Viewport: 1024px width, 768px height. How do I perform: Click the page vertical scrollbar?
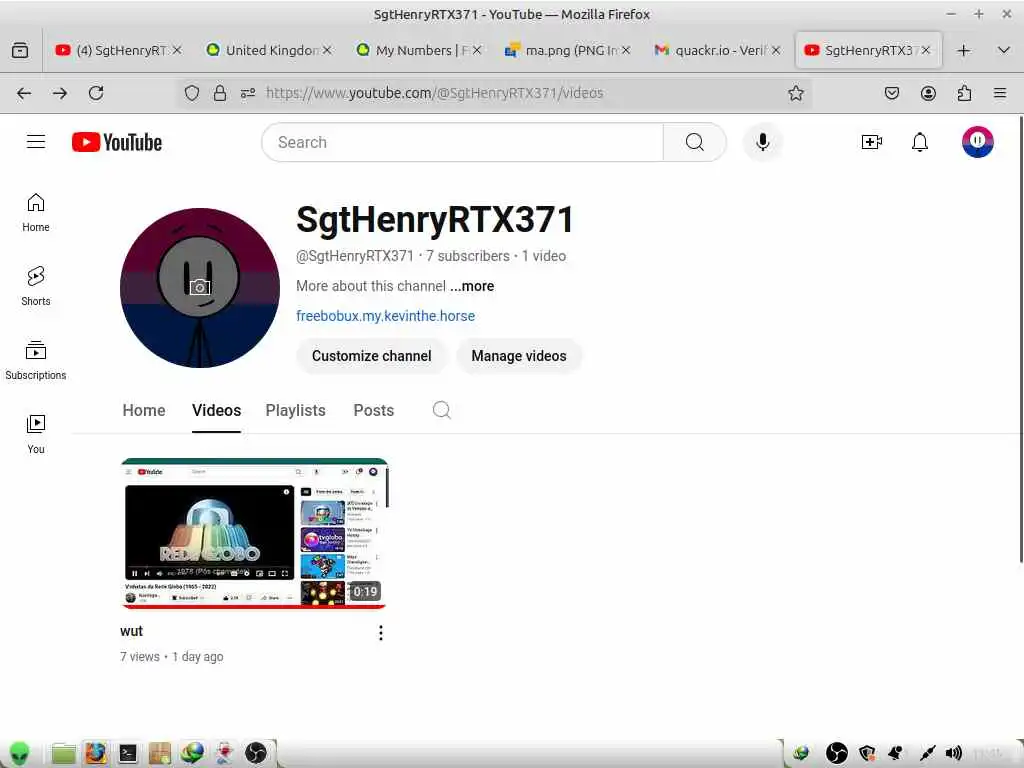[1021, 340]
